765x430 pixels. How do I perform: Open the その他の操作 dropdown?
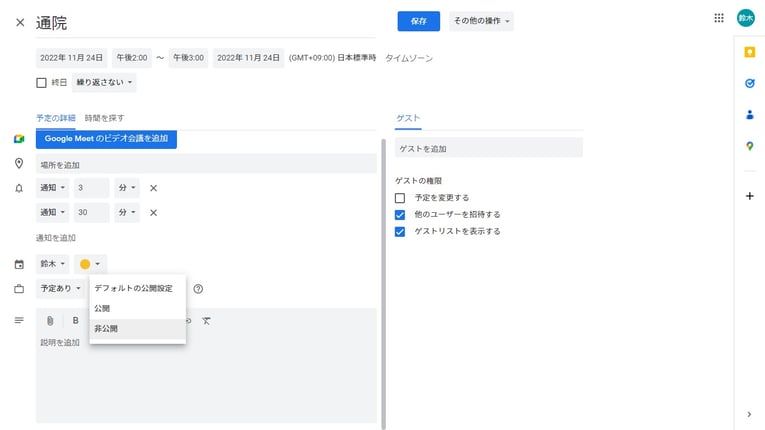481,21
